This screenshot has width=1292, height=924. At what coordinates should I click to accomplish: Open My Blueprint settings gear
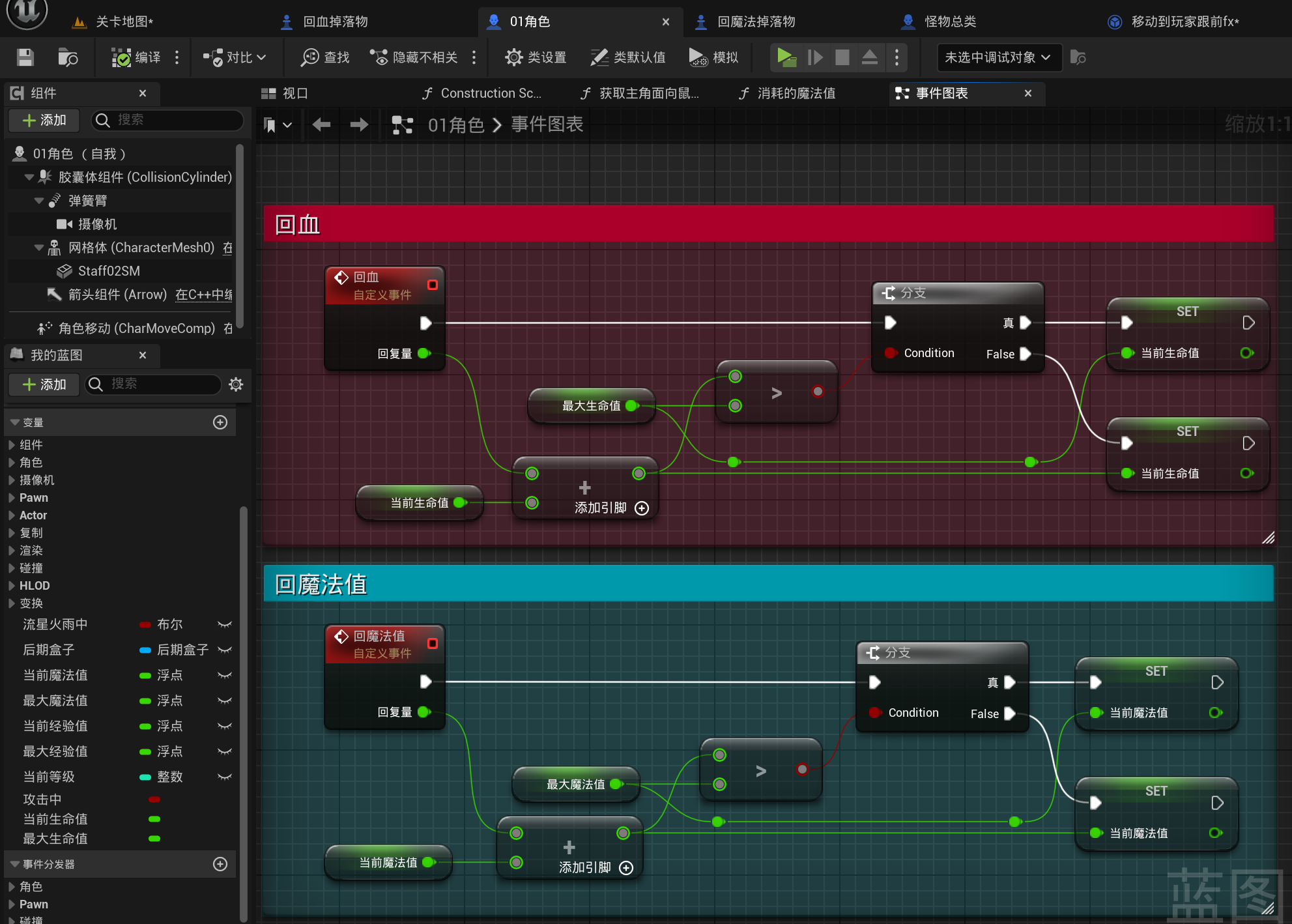[236, 384]
